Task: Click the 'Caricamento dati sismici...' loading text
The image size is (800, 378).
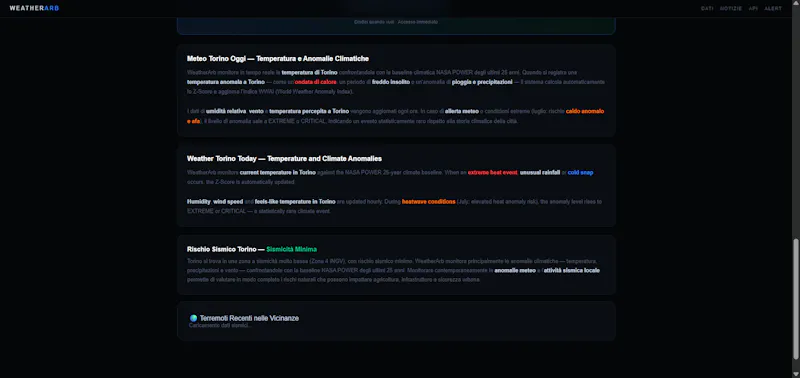Action: tap(220, 325)
